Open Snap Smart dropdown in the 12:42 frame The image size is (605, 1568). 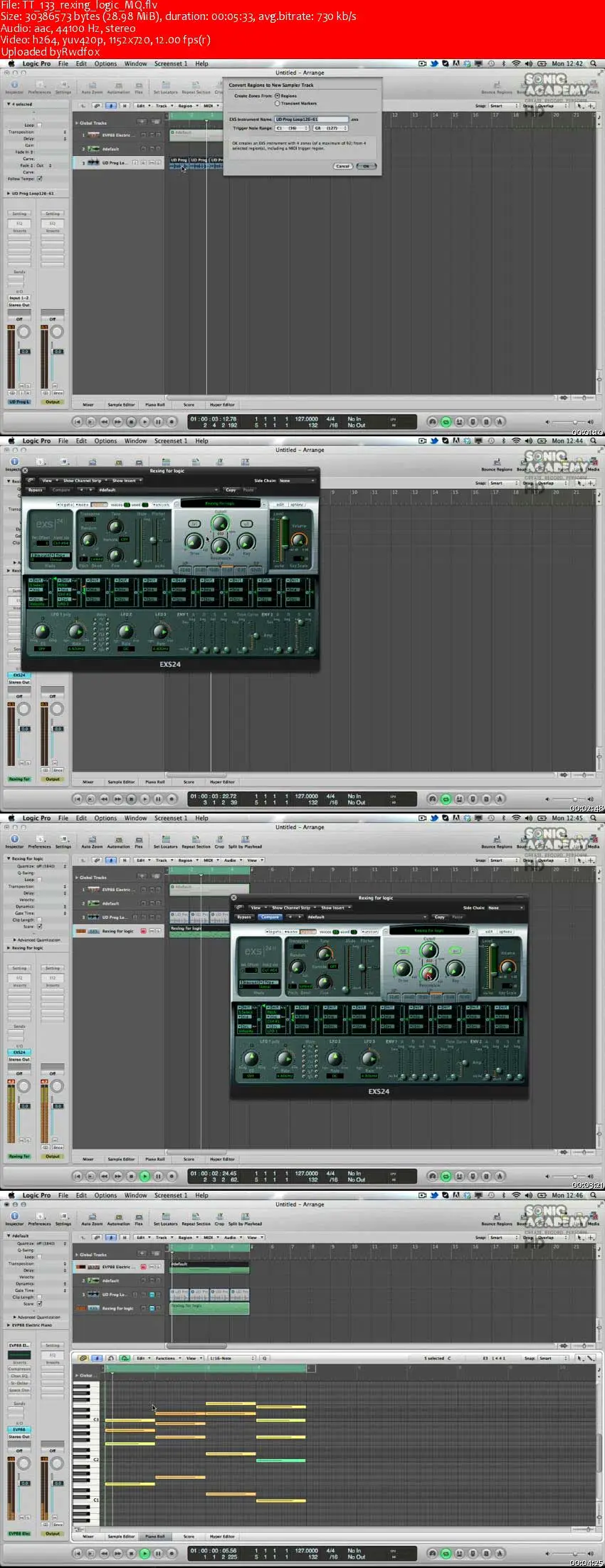click(504, 105)
